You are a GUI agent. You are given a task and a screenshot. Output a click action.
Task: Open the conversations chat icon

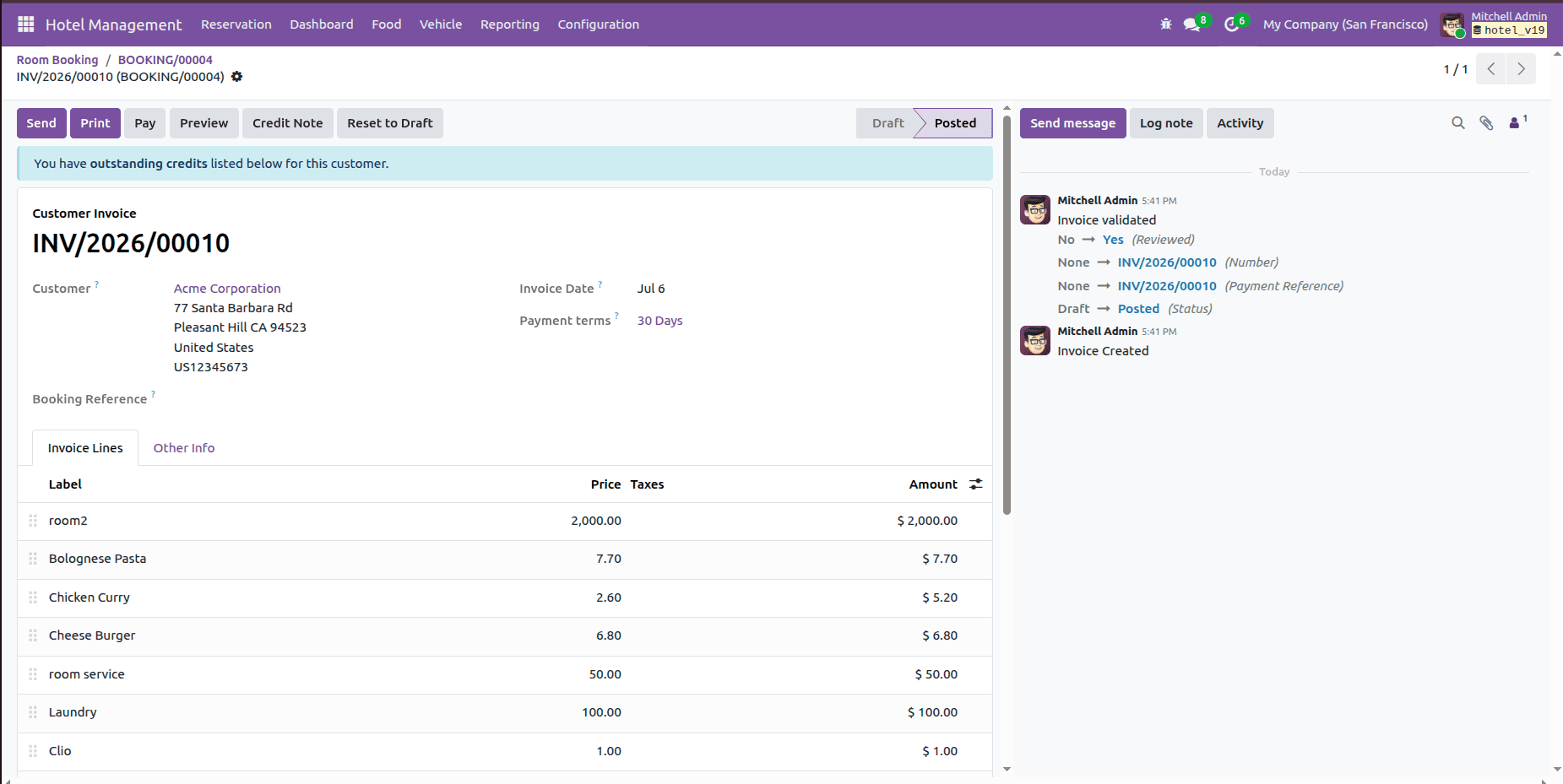[1192, 24]
